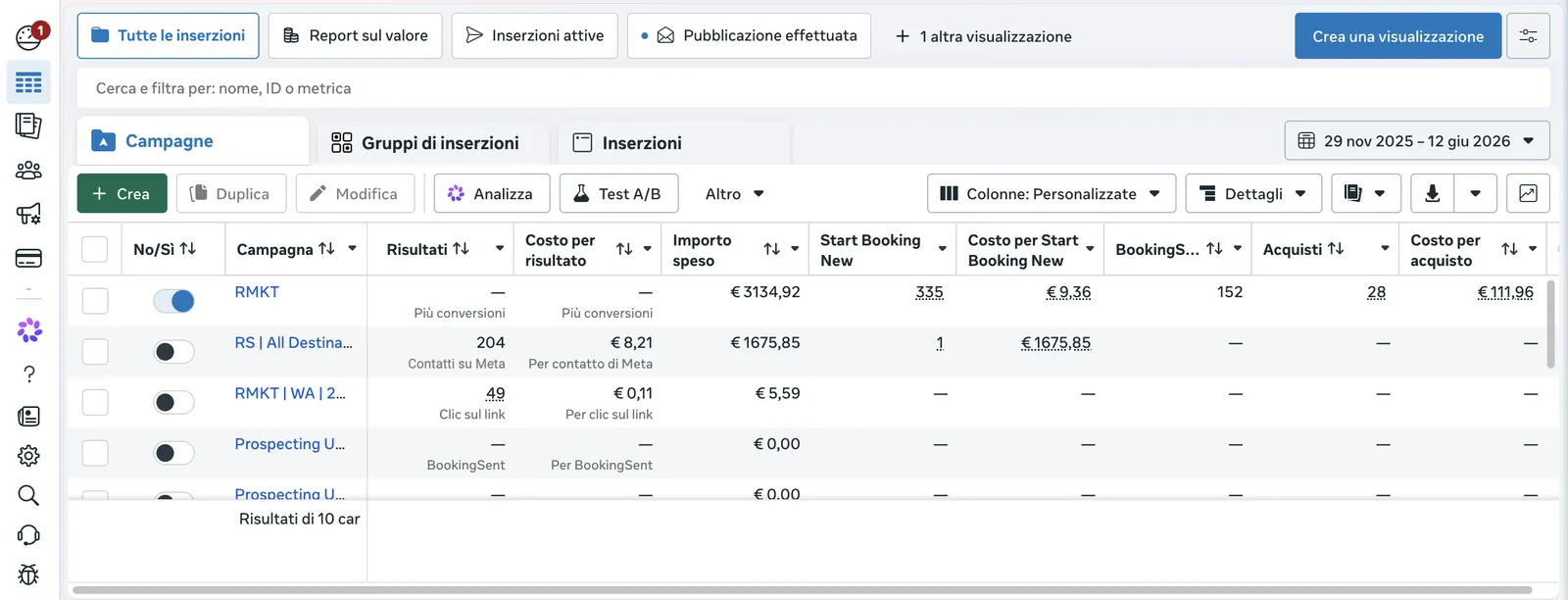Open the charts panel icon button
The width and height of the screenshot is (1568, 600).
click(1528, 194)
